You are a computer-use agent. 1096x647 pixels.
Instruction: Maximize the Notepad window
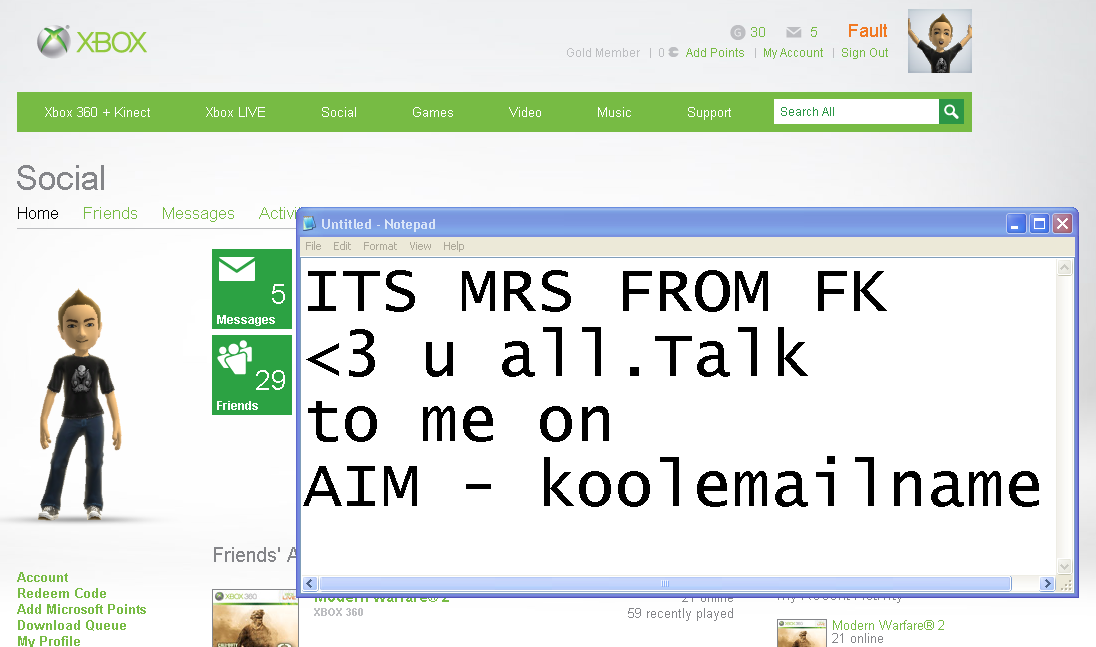tap(1039, 224)
